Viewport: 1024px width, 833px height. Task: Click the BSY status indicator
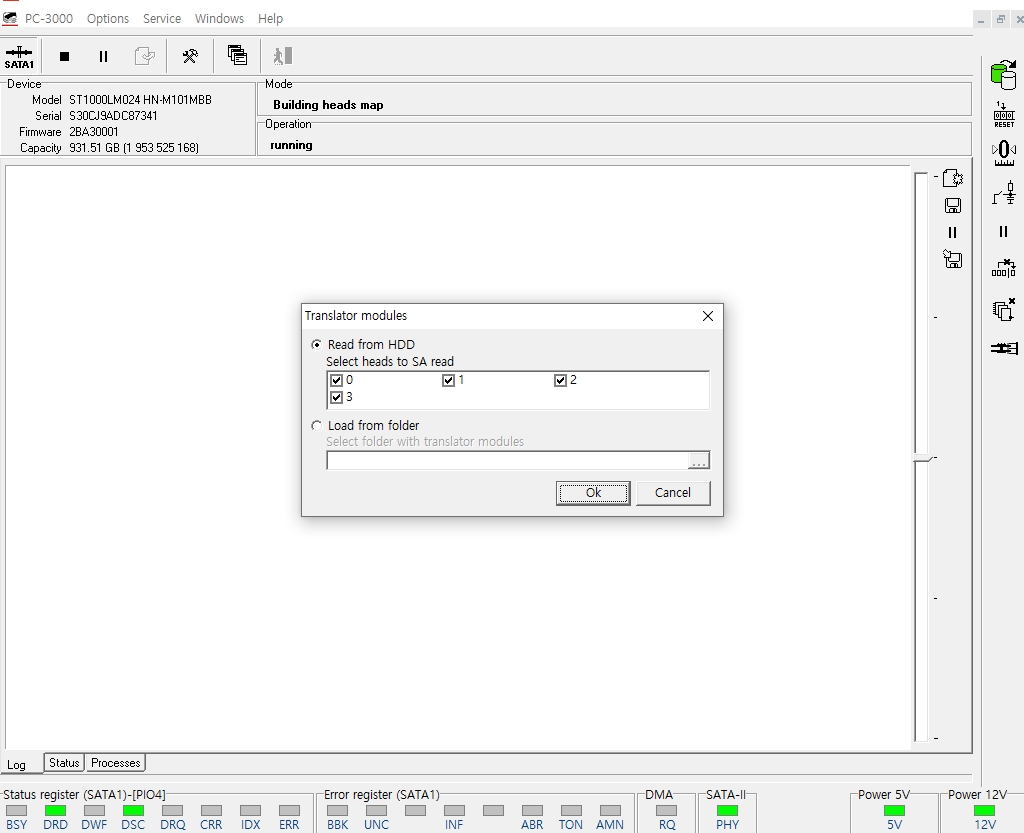tap(16, 810)
